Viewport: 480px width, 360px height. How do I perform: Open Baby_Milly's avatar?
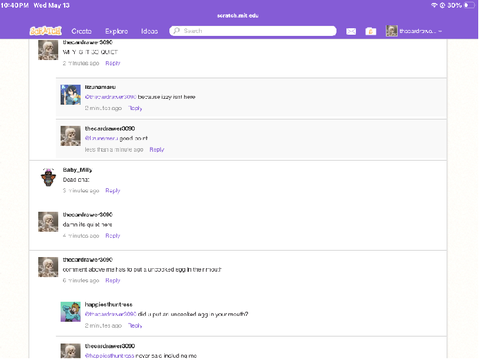click(48, 178)
